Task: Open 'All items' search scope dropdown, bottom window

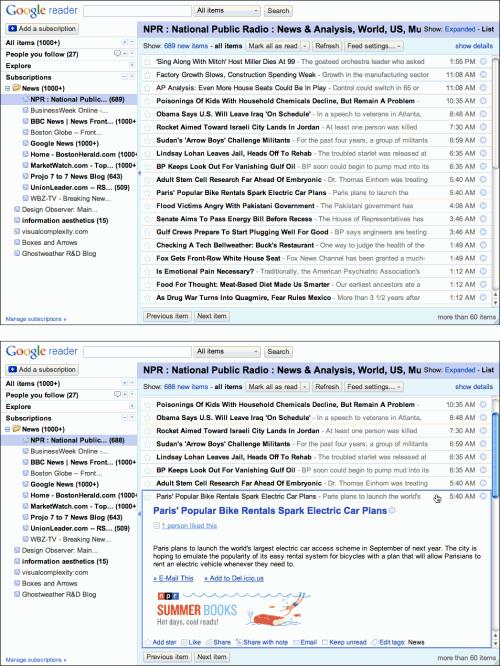Action: pos(227,352)
